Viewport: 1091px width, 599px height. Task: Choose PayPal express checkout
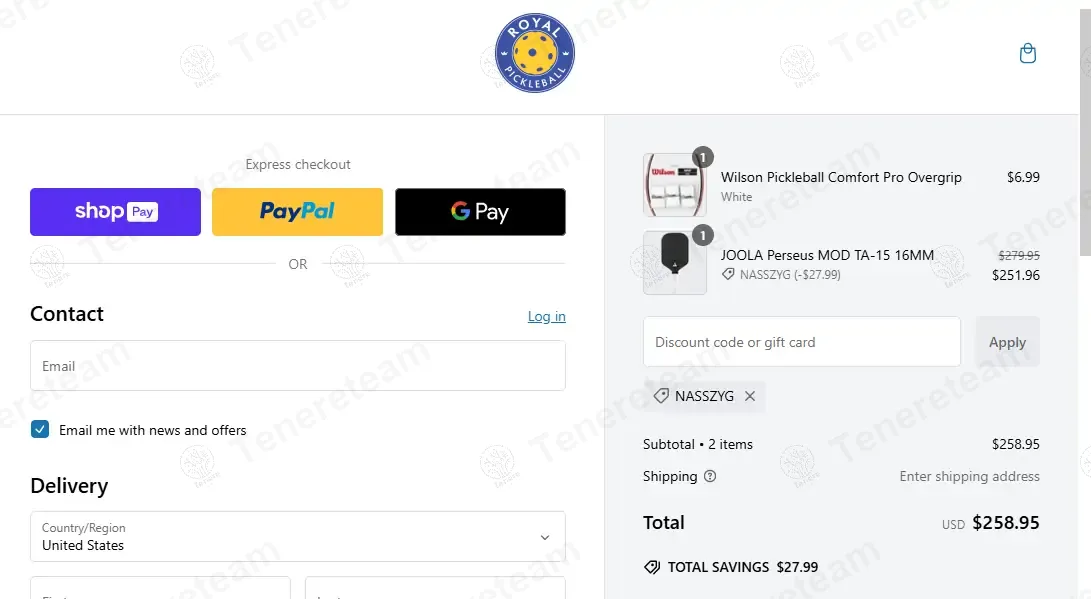(297, 211)
